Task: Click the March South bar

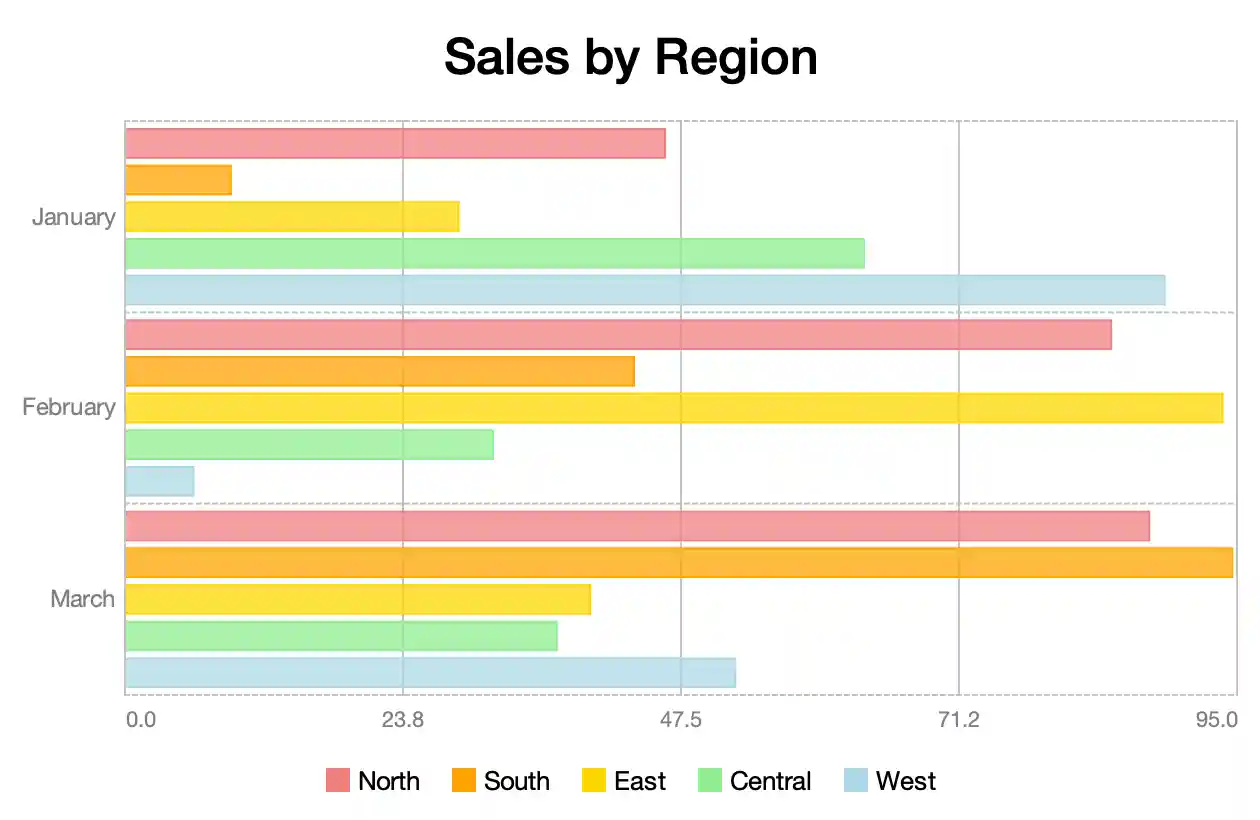Action: (678, 562)
